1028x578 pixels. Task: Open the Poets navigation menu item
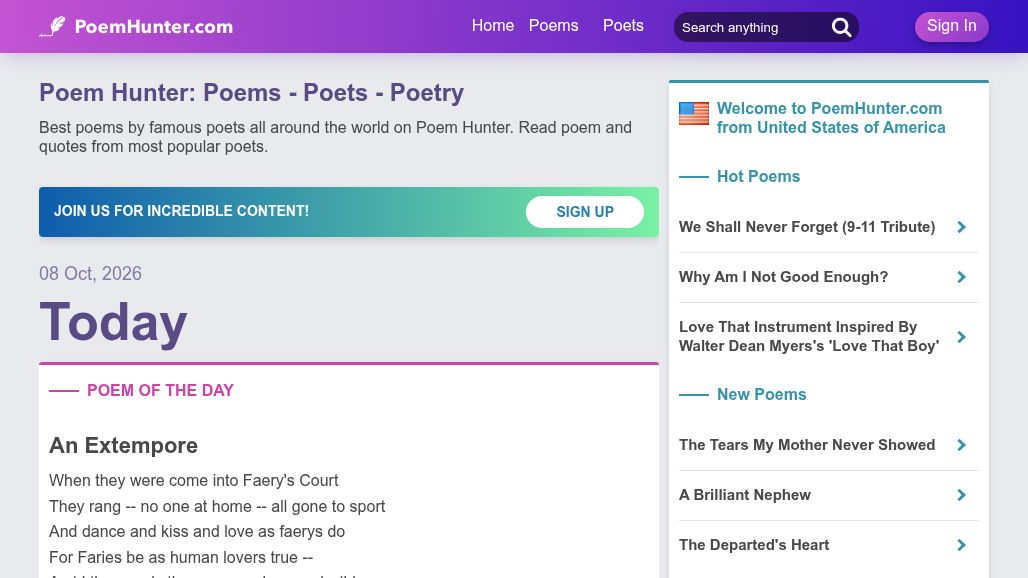coord(623,26)
